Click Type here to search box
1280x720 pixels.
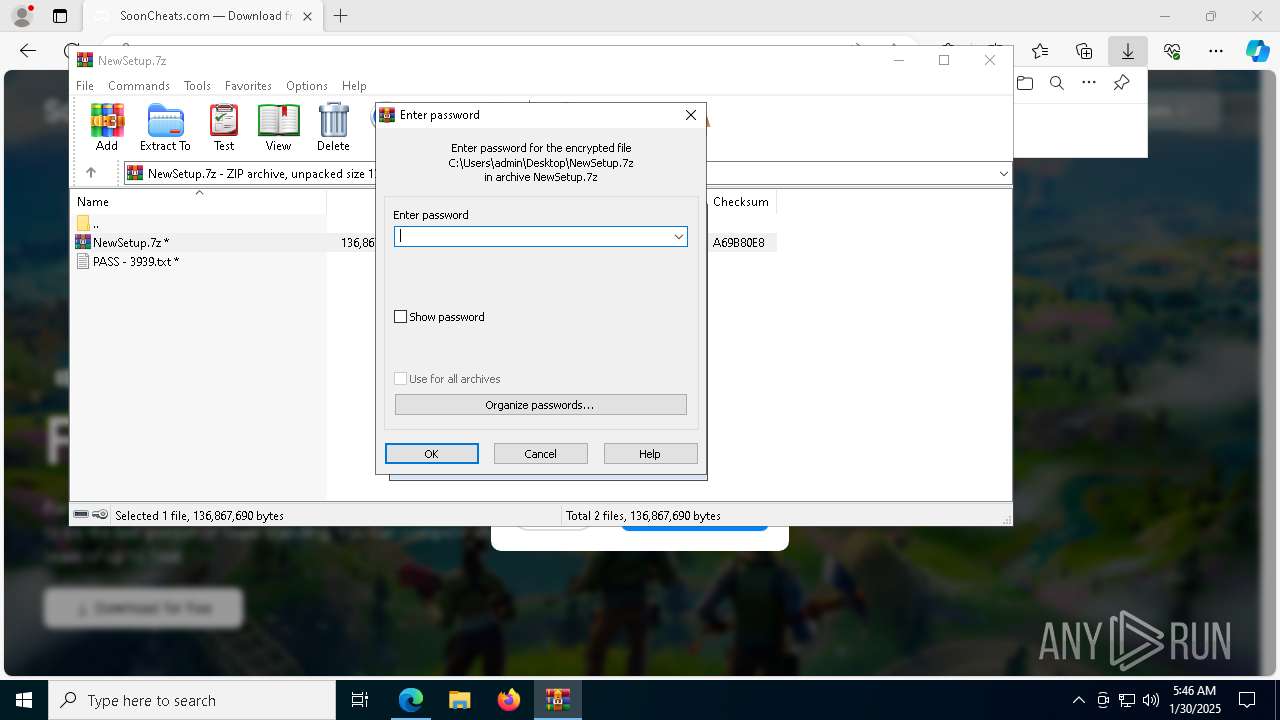(192, 700)
